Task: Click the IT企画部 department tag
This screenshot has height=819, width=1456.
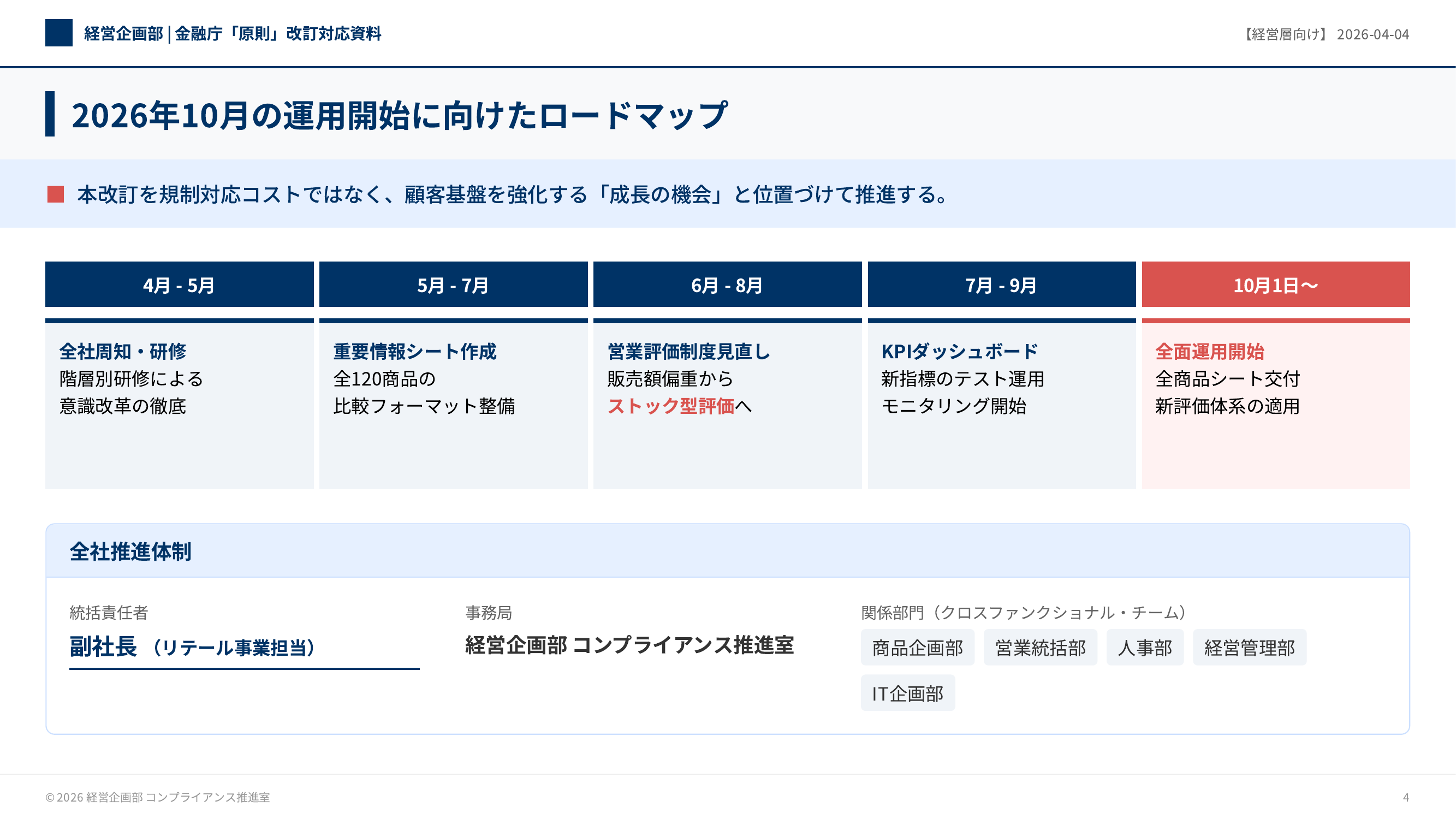Action: point(907,693)
